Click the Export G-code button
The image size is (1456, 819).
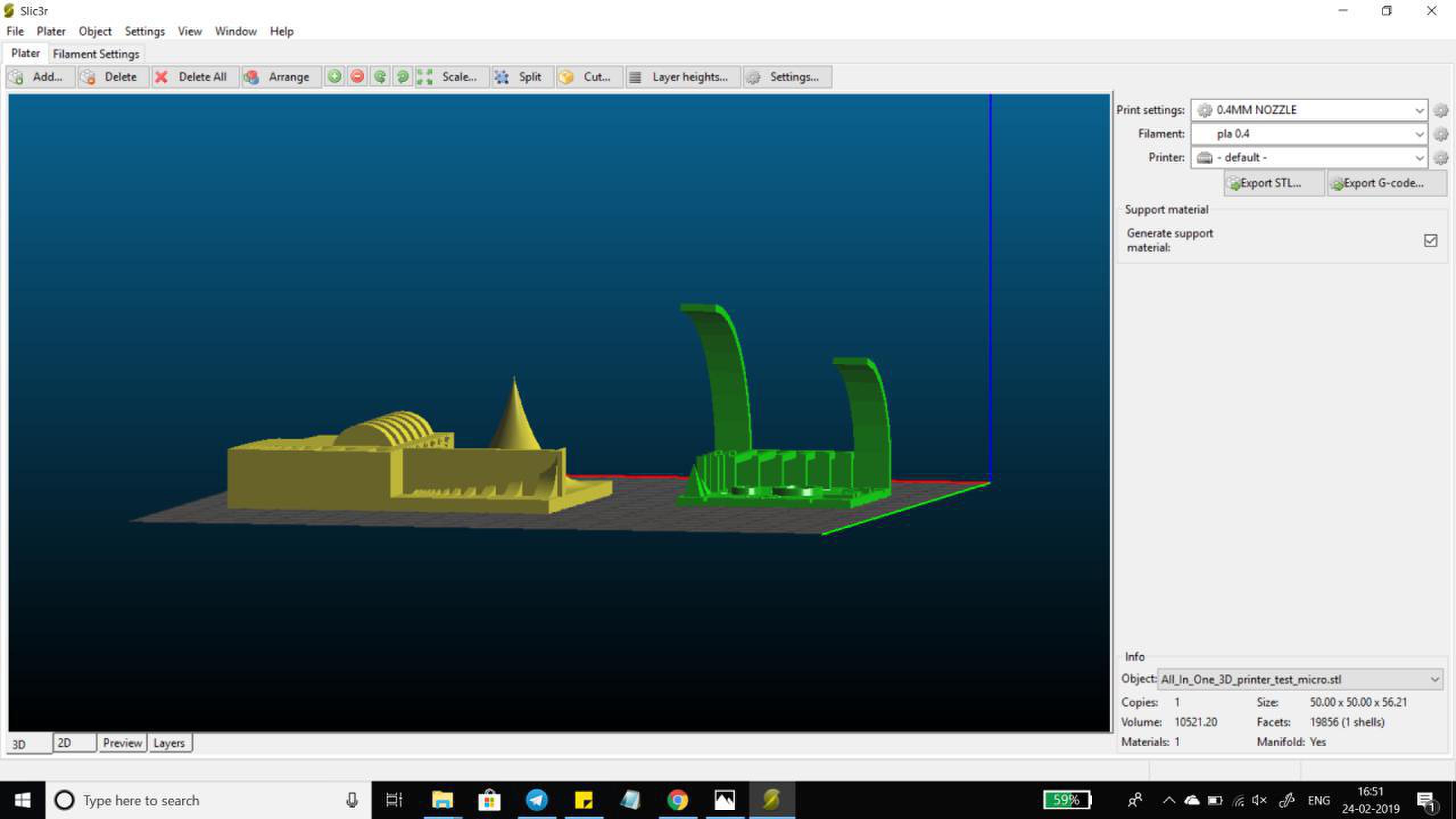tap(1386, 183)
